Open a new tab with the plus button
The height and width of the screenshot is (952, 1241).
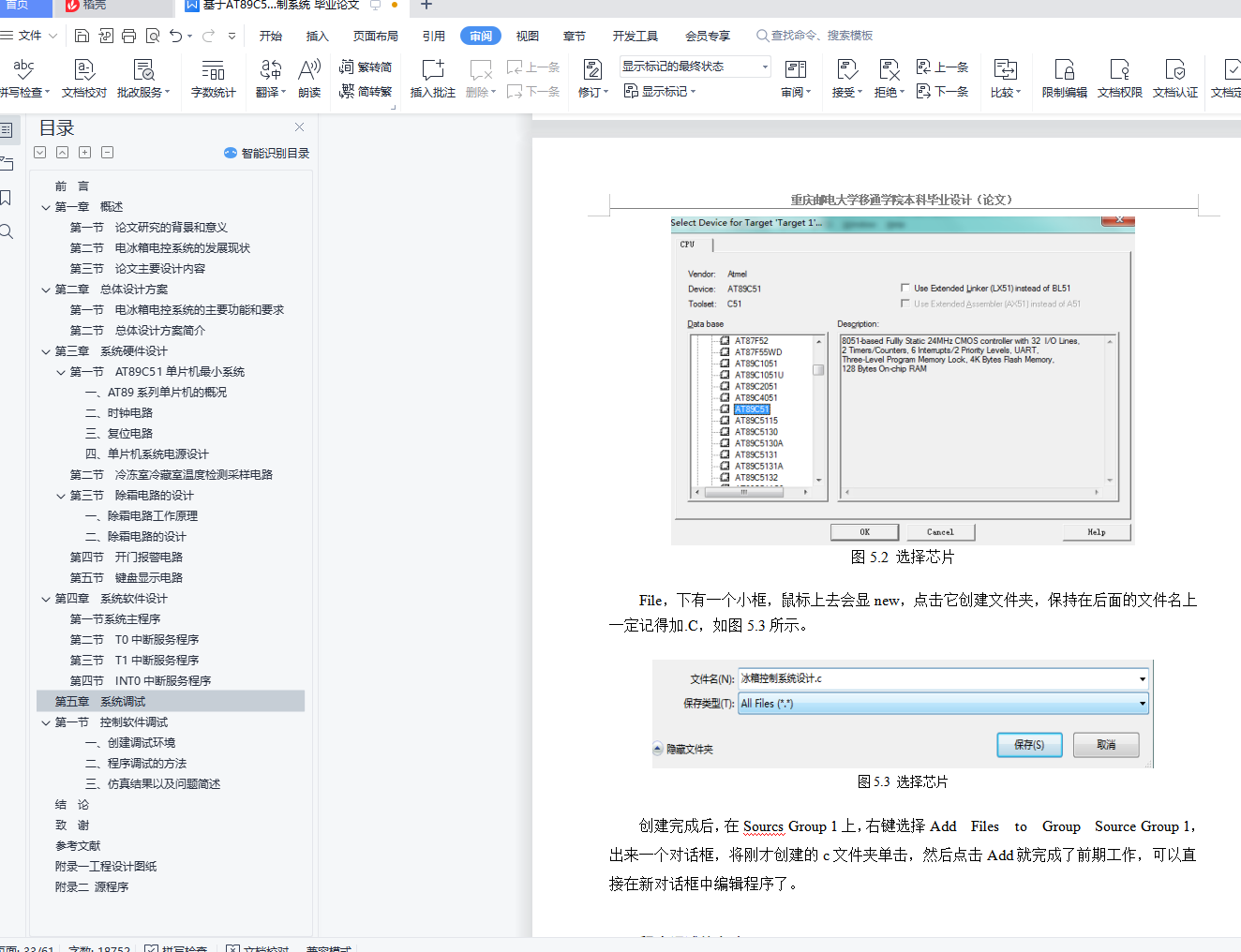coord(426,5)
